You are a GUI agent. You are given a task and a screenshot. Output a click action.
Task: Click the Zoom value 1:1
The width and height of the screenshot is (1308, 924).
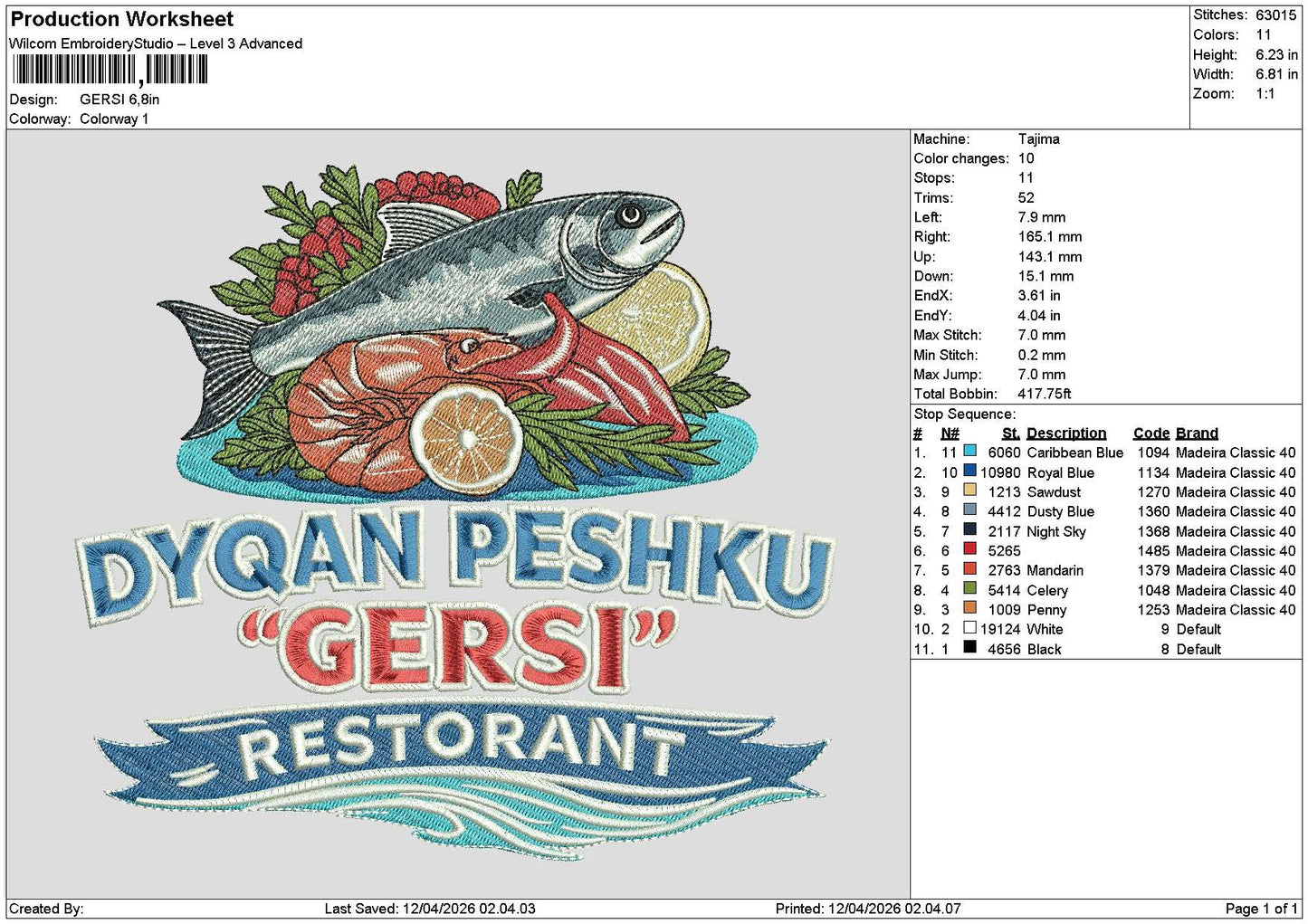click(1265, 94)
